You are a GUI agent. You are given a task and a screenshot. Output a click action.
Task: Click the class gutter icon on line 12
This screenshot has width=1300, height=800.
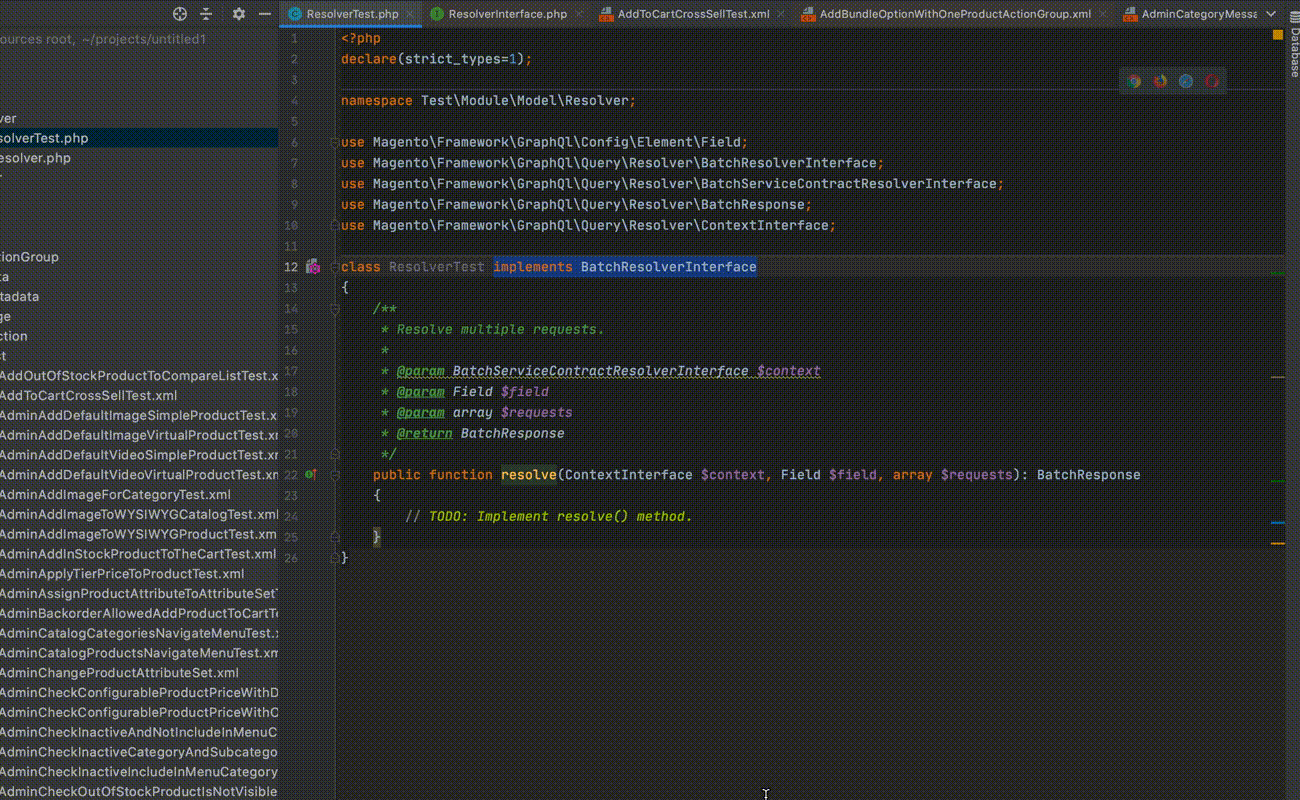click(313, 267)
